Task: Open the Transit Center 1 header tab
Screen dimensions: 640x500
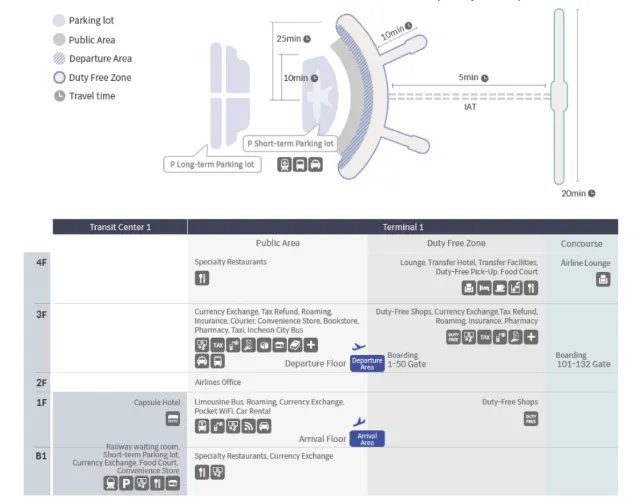Action: pos(120,227)
